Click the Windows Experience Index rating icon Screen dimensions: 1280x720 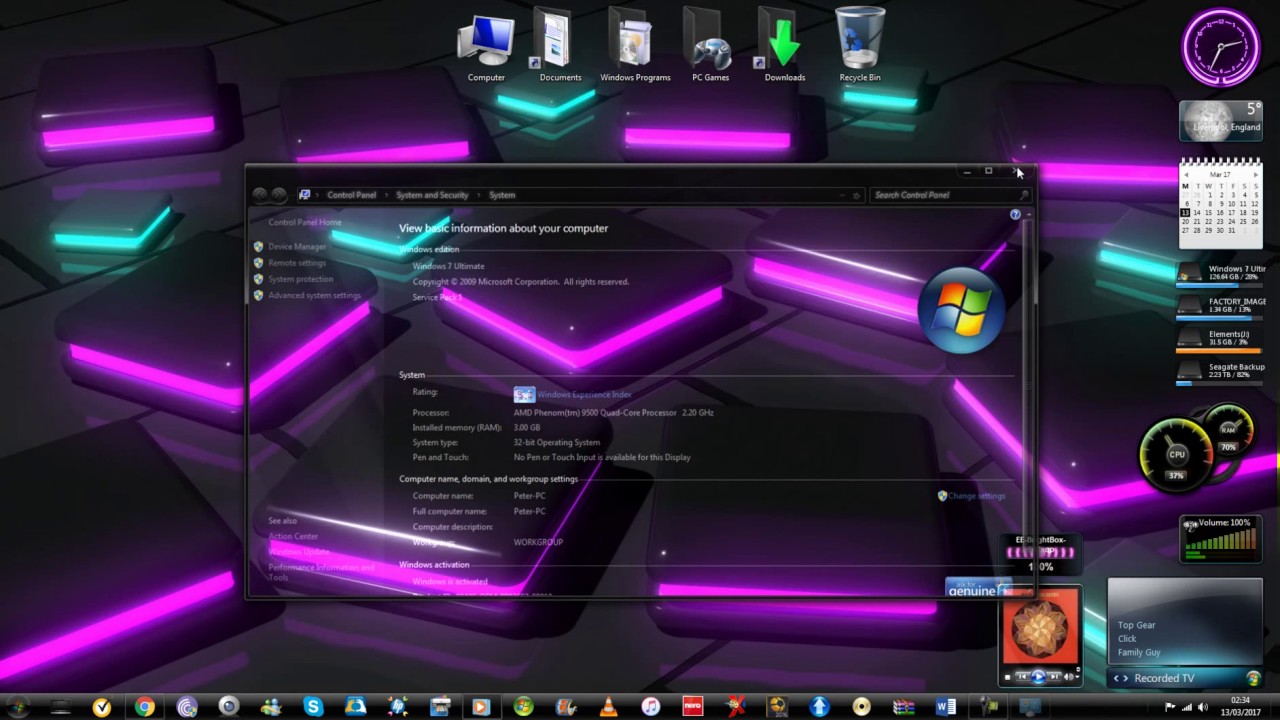(x=524, y=394)
